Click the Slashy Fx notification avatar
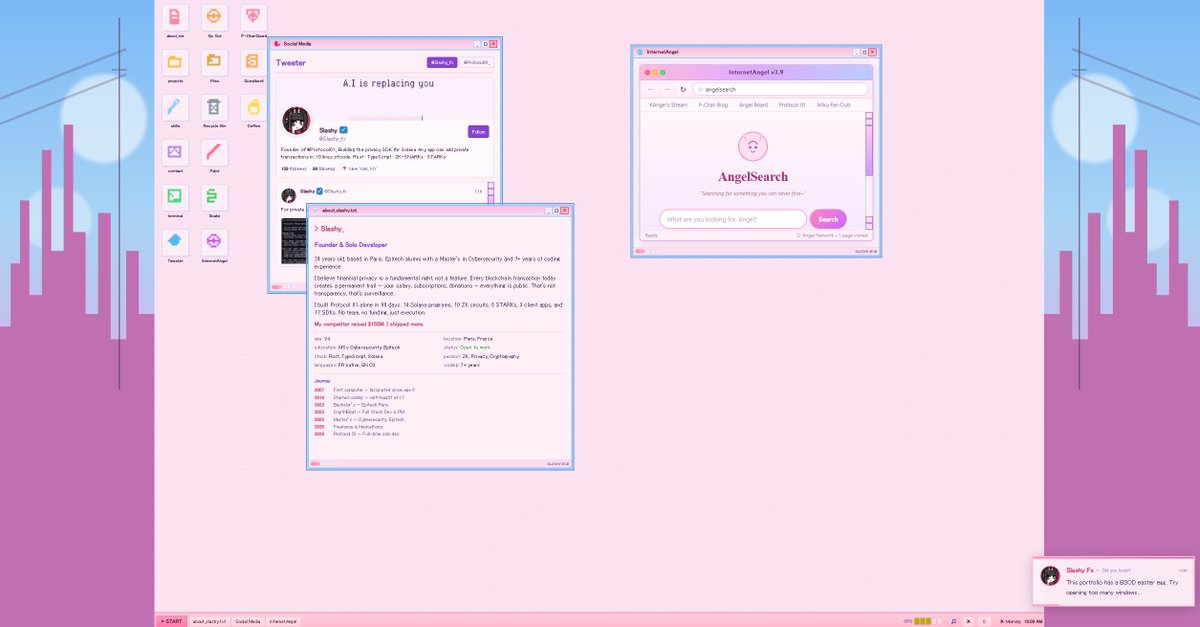Screen dimensions: 1200x627 (x=1050, y=575)
